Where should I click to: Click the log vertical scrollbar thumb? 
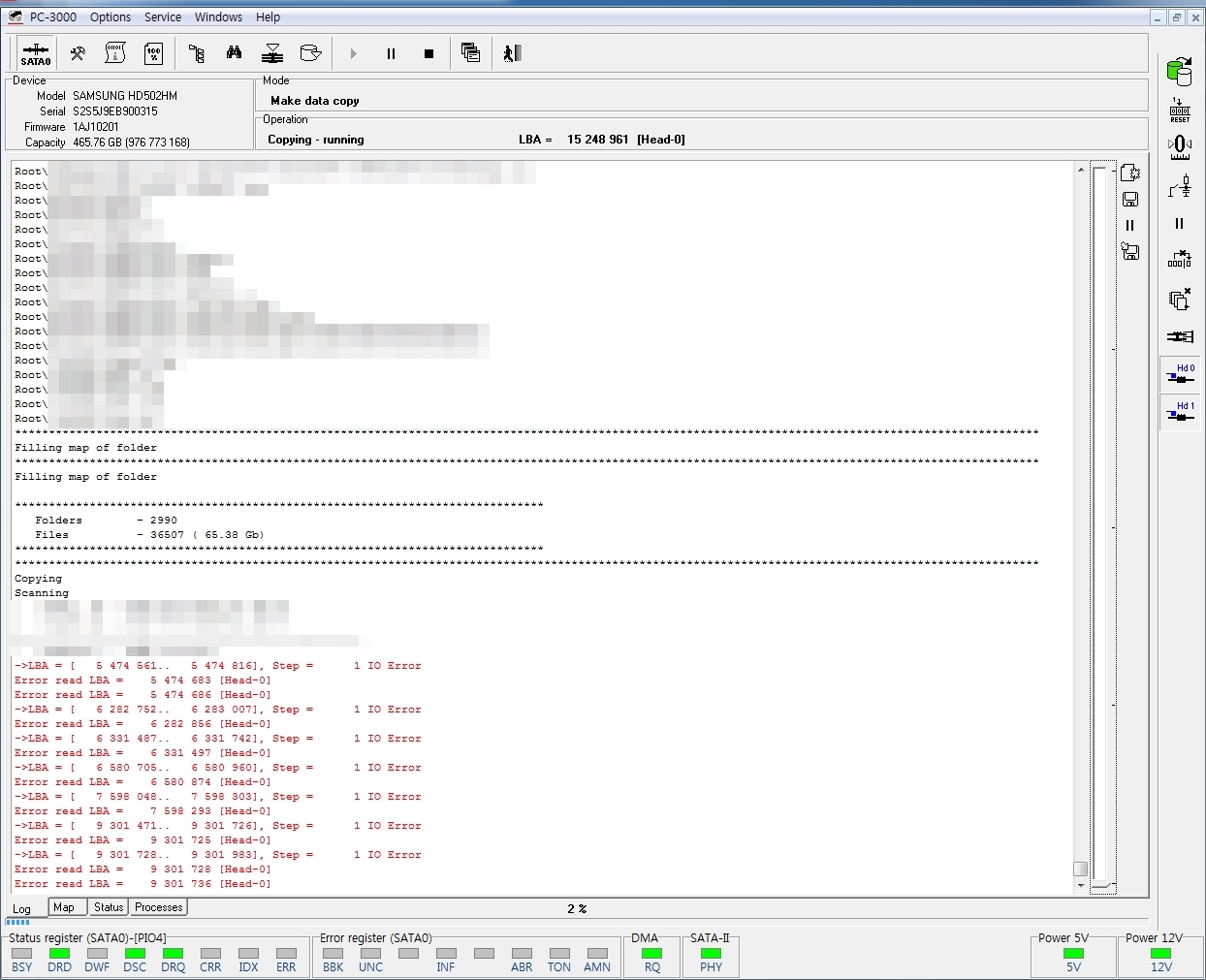pos(1080,869)
